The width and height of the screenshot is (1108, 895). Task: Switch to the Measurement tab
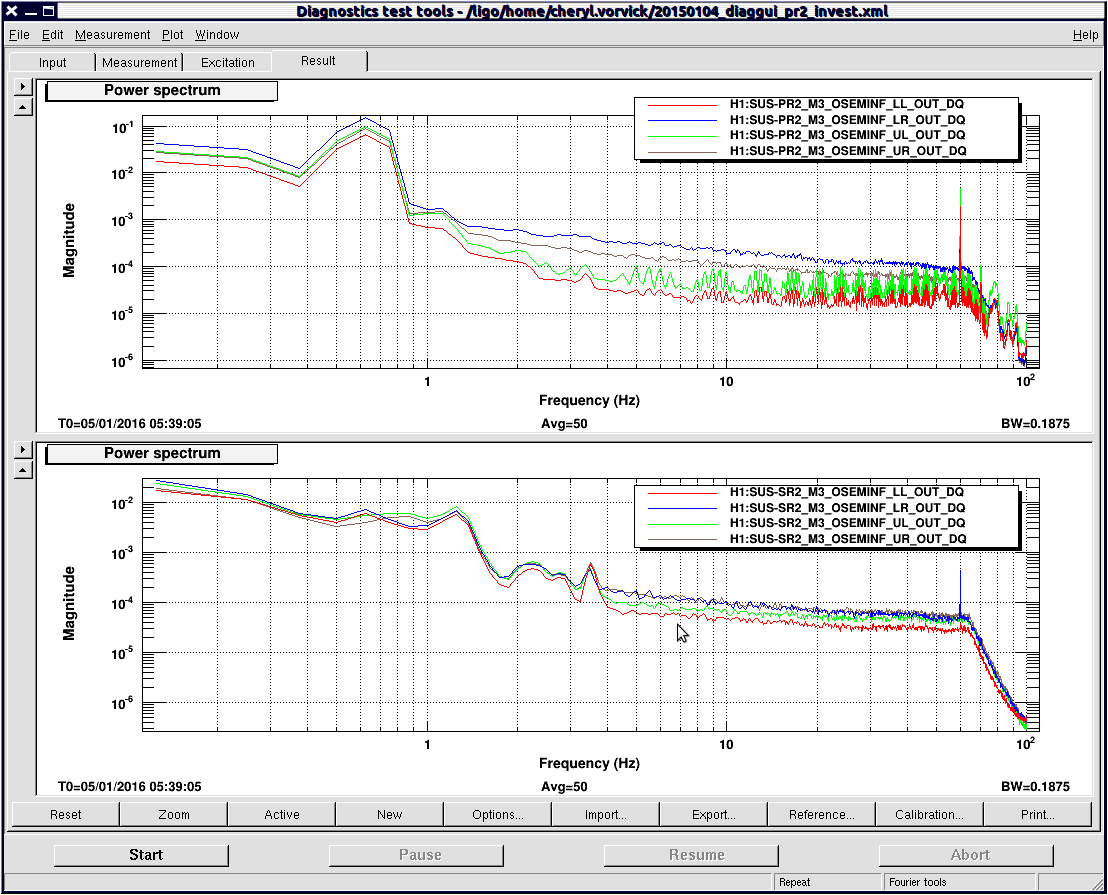click(x=139, y=62)
